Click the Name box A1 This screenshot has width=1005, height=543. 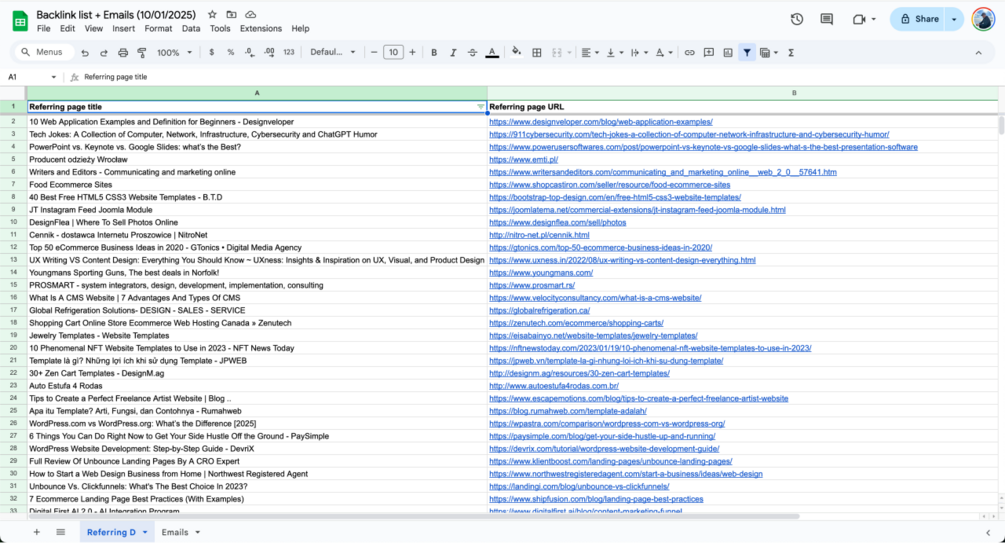31,77
